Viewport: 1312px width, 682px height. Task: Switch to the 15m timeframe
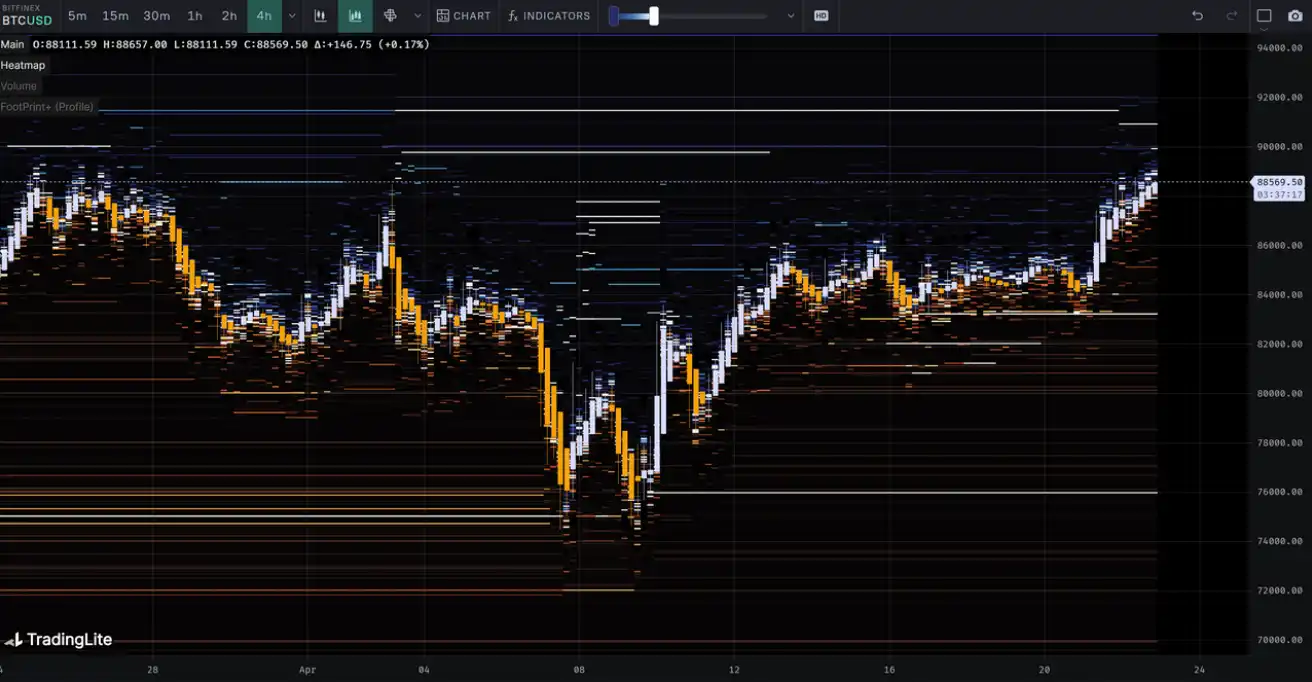tap(115, 16)
